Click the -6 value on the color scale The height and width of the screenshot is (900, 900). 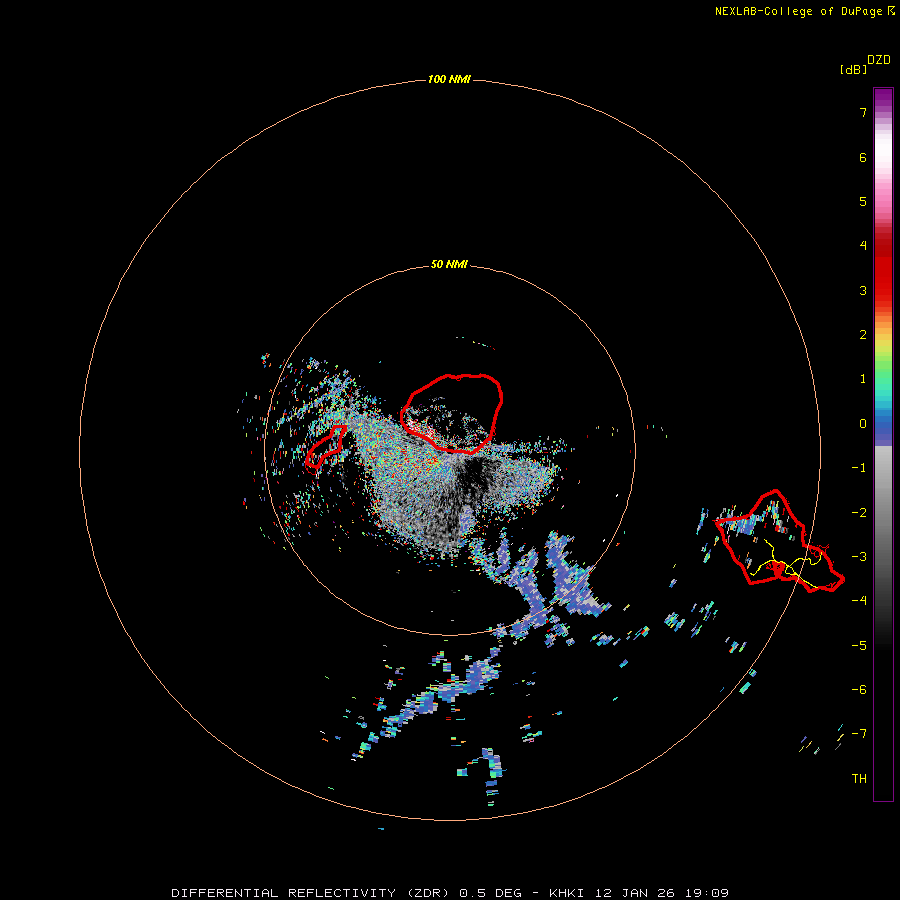point(859,690)
